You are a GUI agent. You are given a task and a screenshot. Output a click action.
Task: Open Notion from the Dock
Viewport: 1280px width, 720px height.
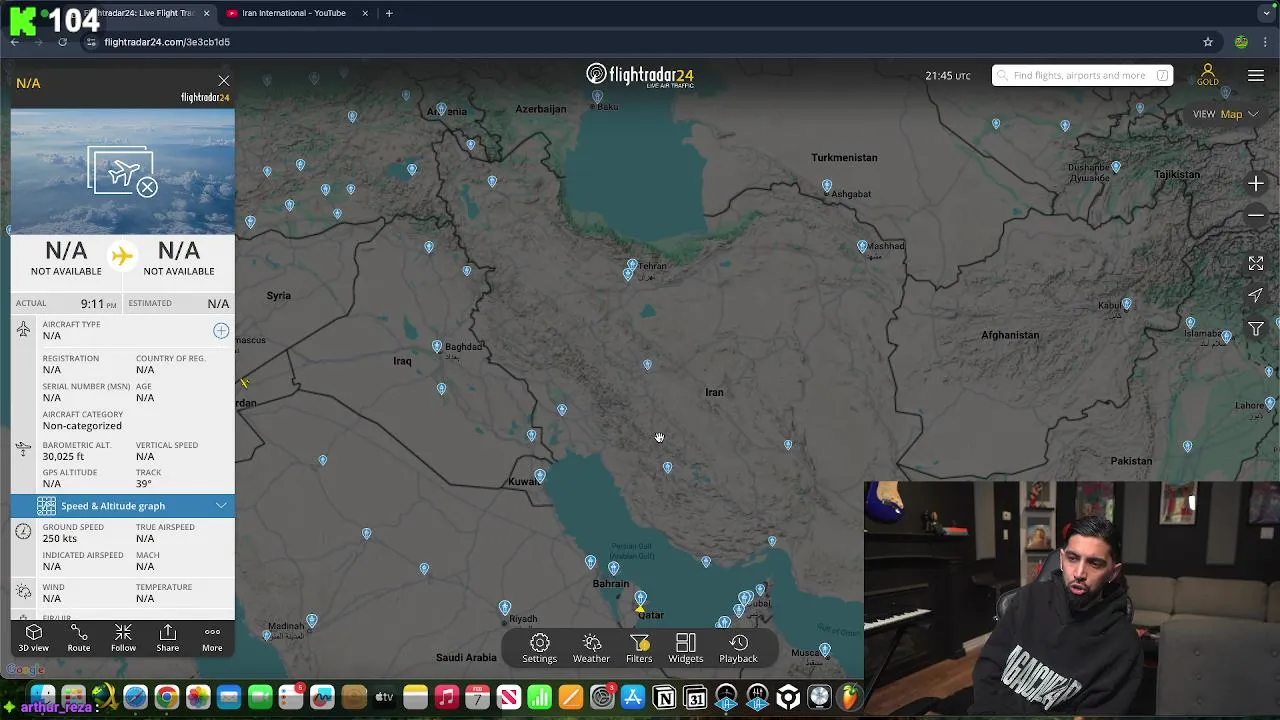664,697
